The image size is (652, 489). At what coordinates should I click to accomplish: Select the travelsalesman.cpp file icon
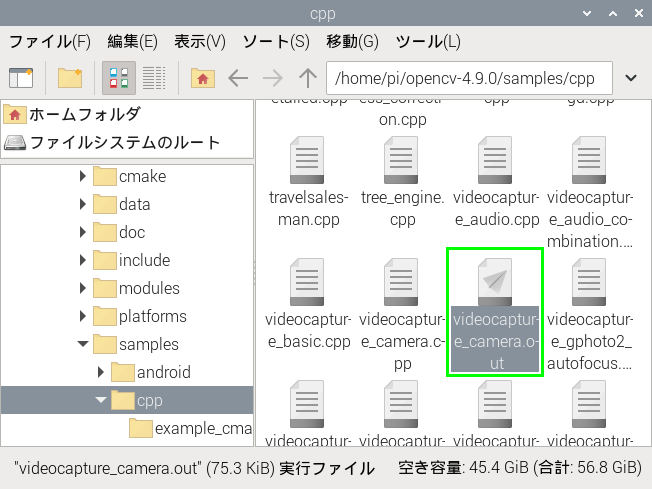coord(307,160)
